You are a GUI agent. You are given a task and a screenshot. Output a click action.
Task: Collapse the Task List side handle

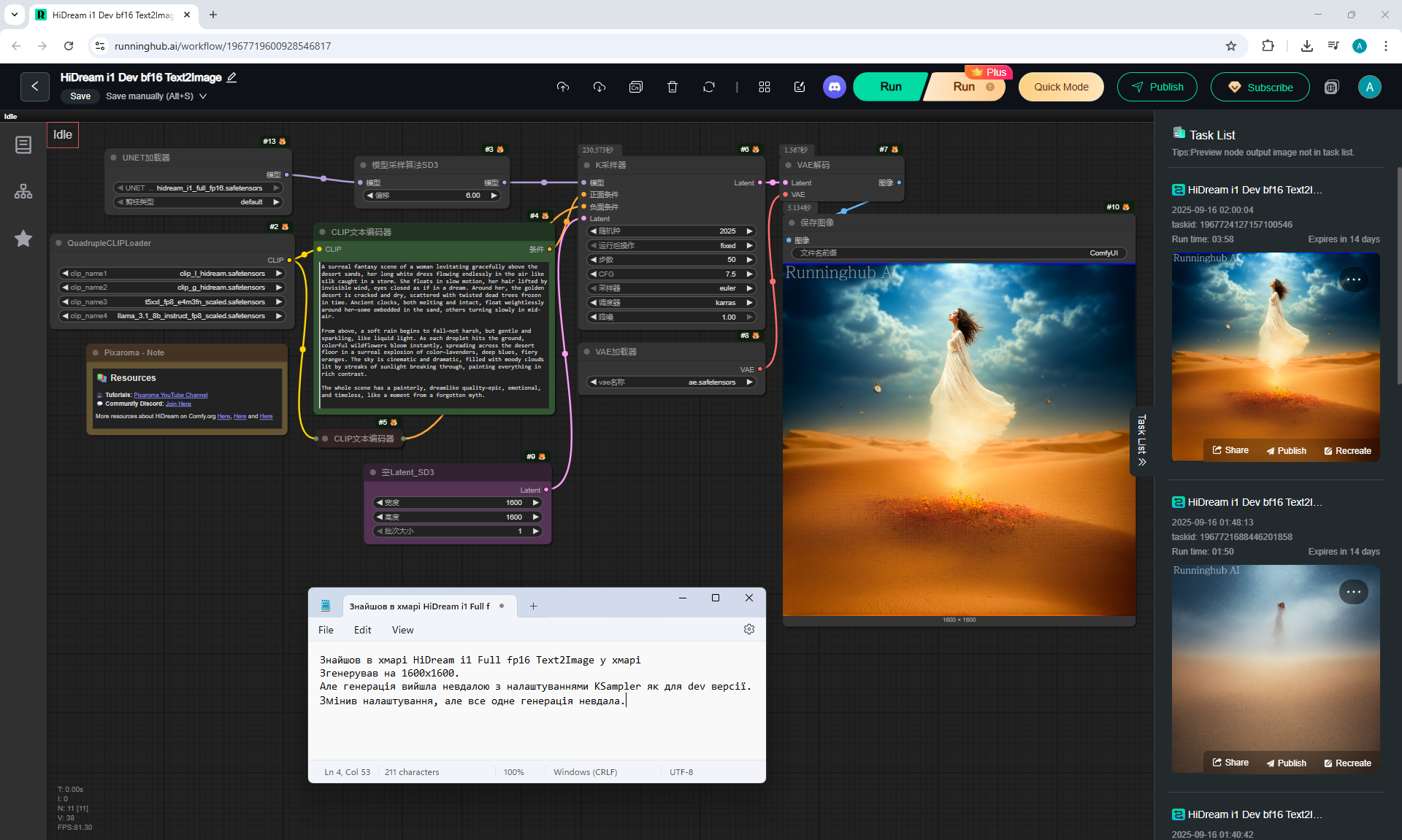[1142, 440]
